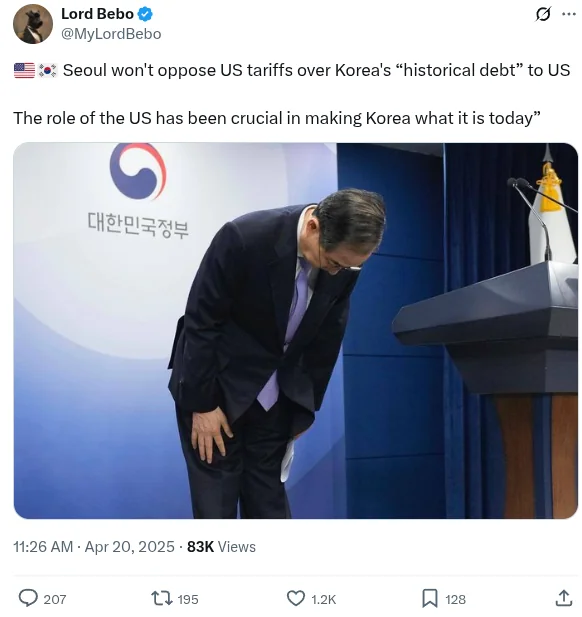Open the @MyLordBebo handle link
The height and width of the screenshot is (617, 582).
[111, 34]
